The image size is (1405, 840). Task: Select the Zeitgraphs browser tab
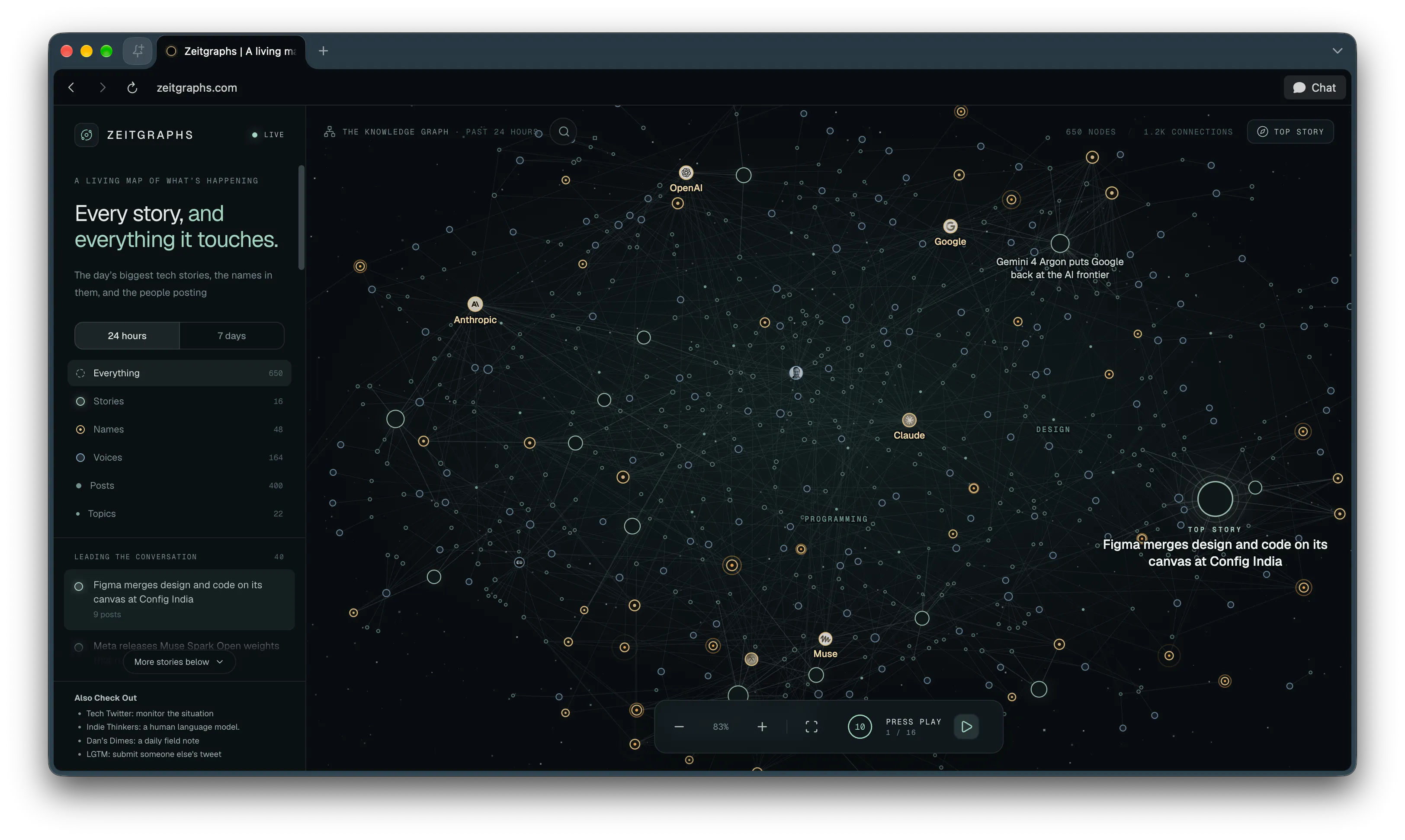pos(231,51)
